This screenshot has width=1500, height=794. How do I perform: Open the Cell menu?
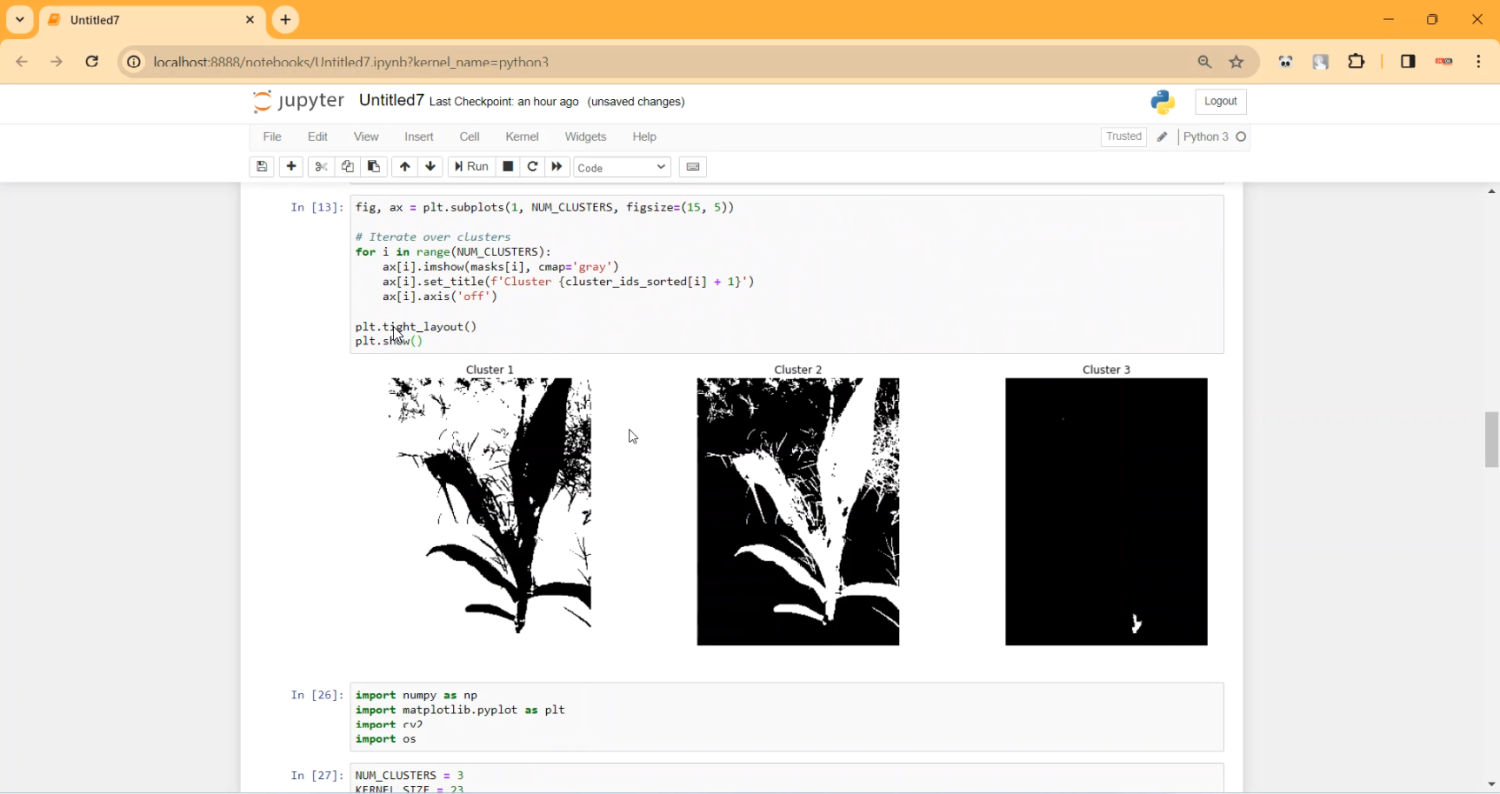point(469,137)
